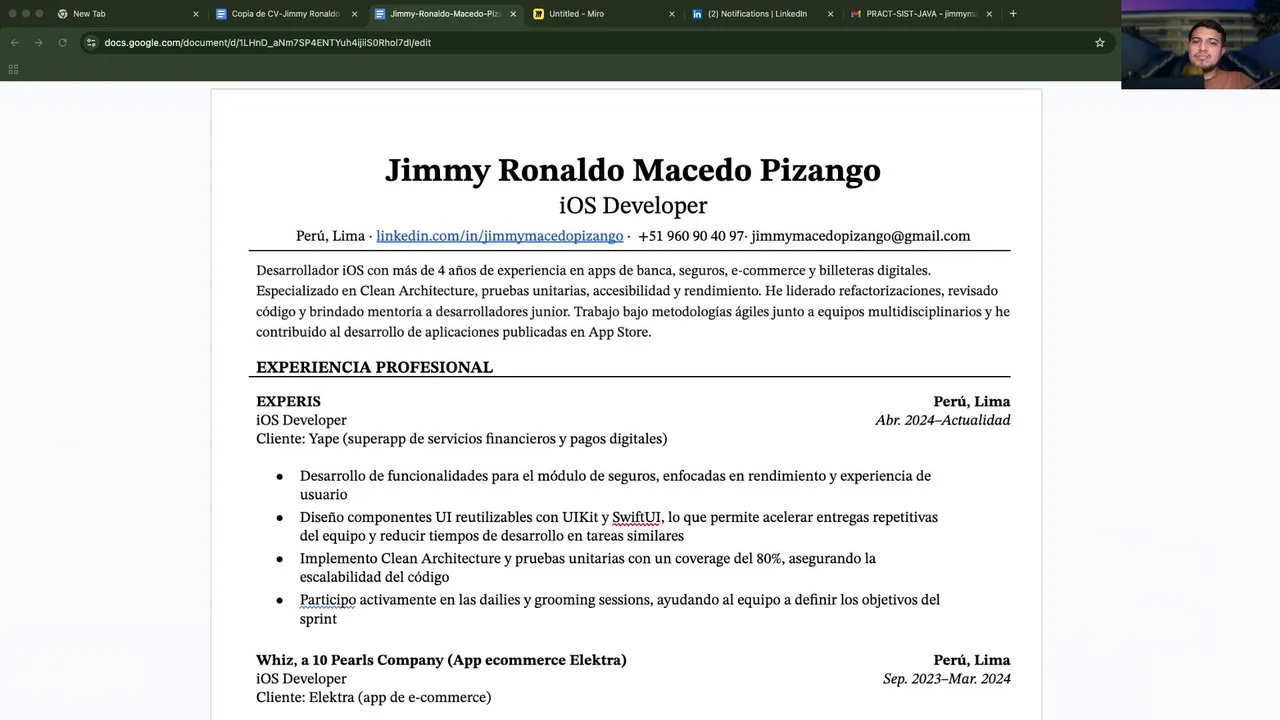Click the EXPERIS company name
Image resolution: width=1280 pixels, height=720 pixels.
pos(288,401)
